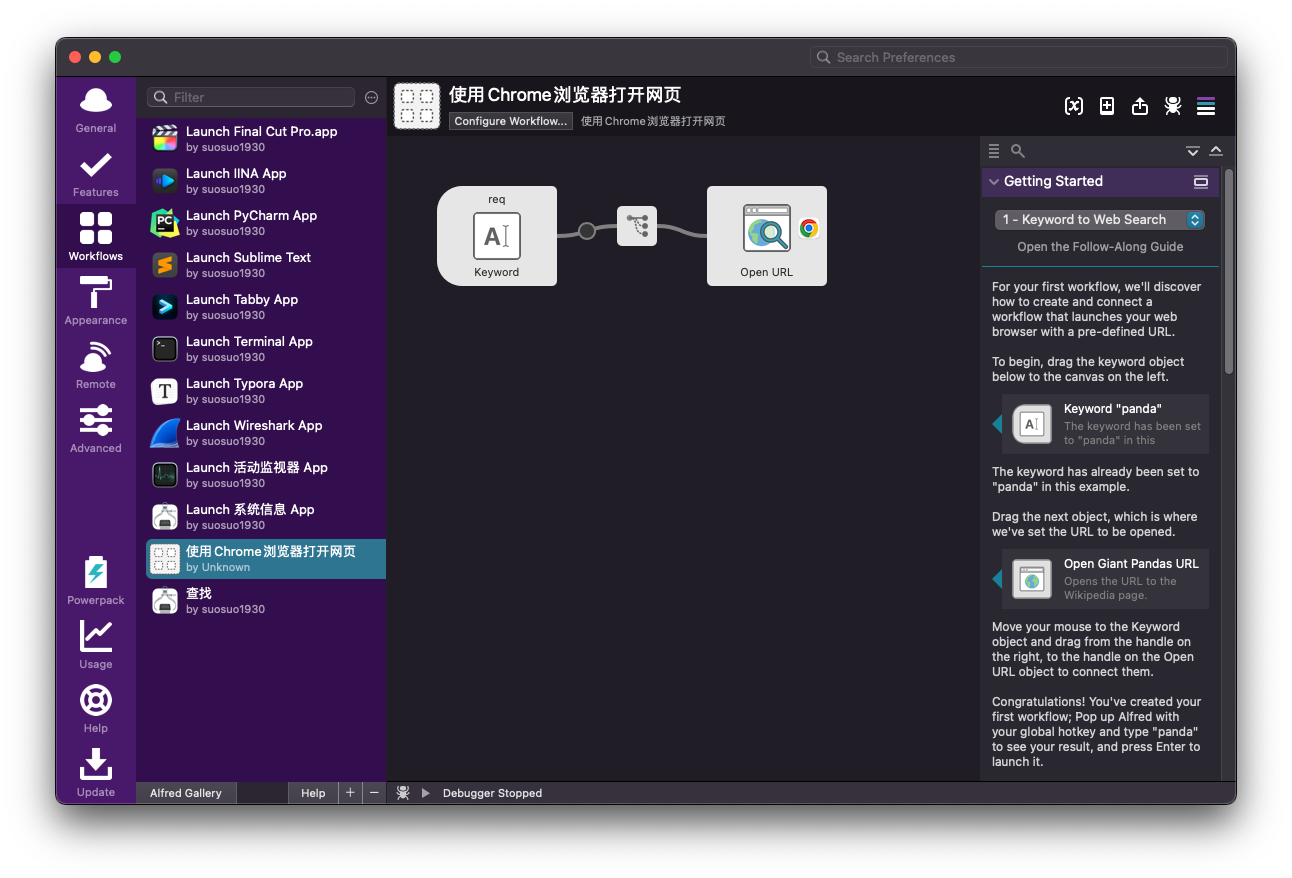
Task: Open the Help section in sidebar
Action: [96, 710]
